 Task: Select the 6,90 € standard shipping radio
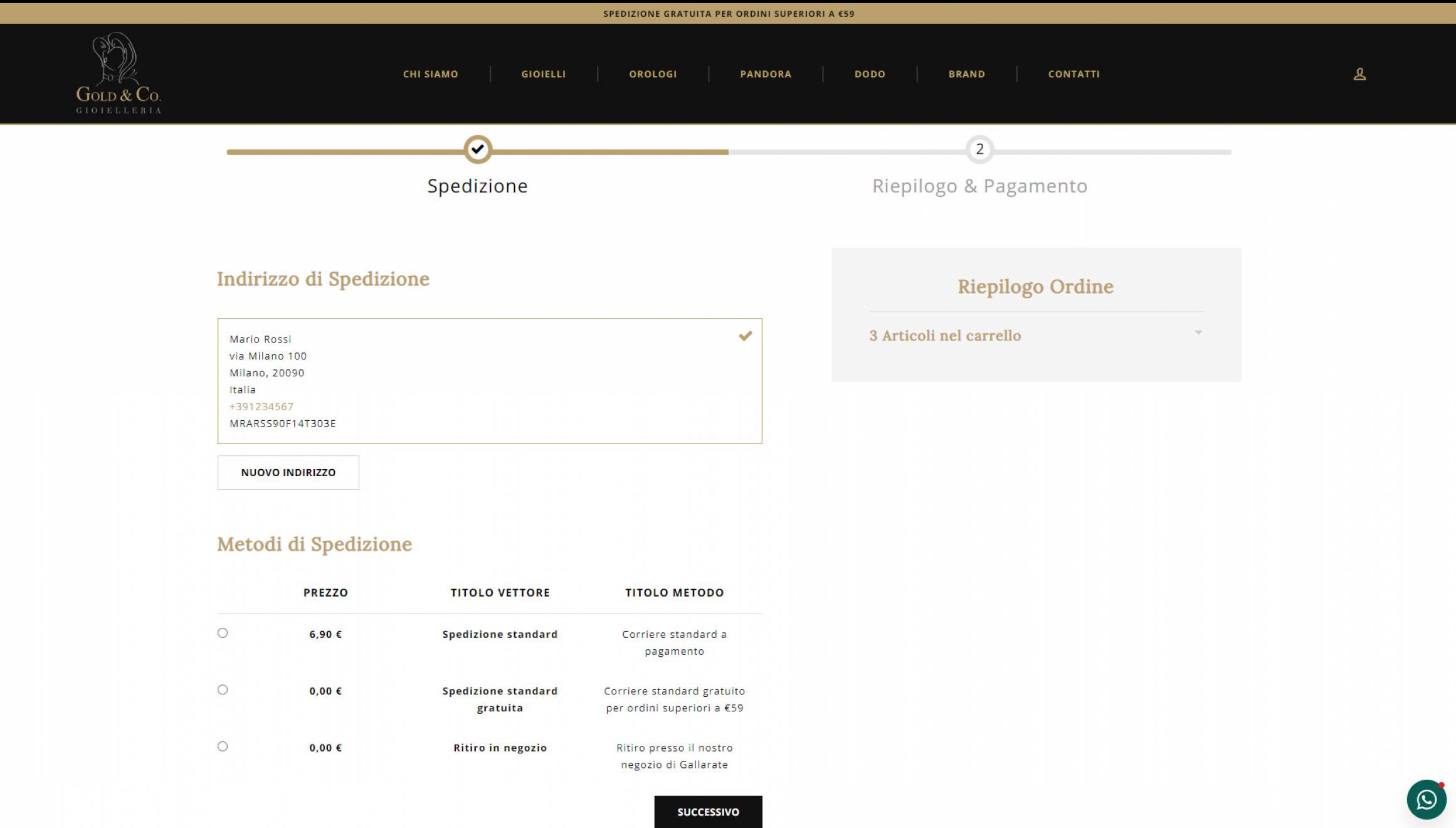click(223, 633)
